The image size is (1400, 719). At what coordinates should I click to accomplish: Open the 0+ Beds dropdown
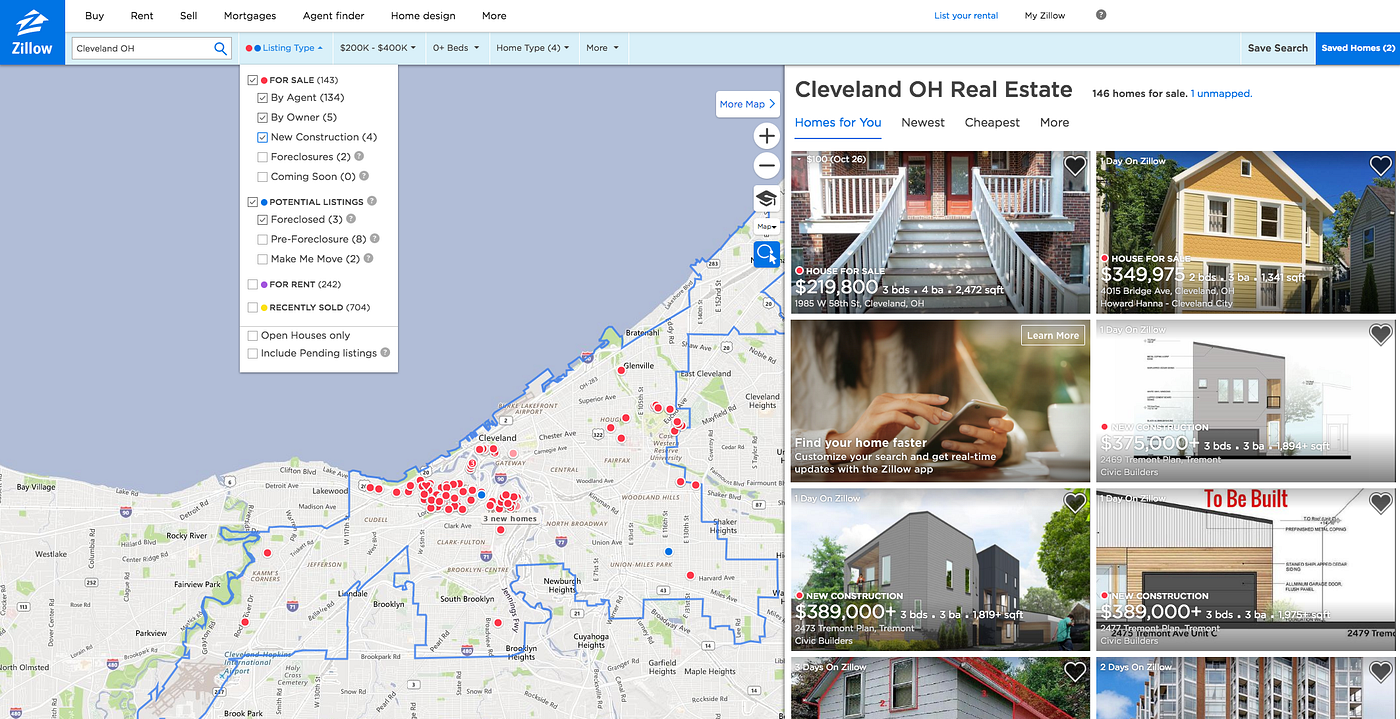456,48
